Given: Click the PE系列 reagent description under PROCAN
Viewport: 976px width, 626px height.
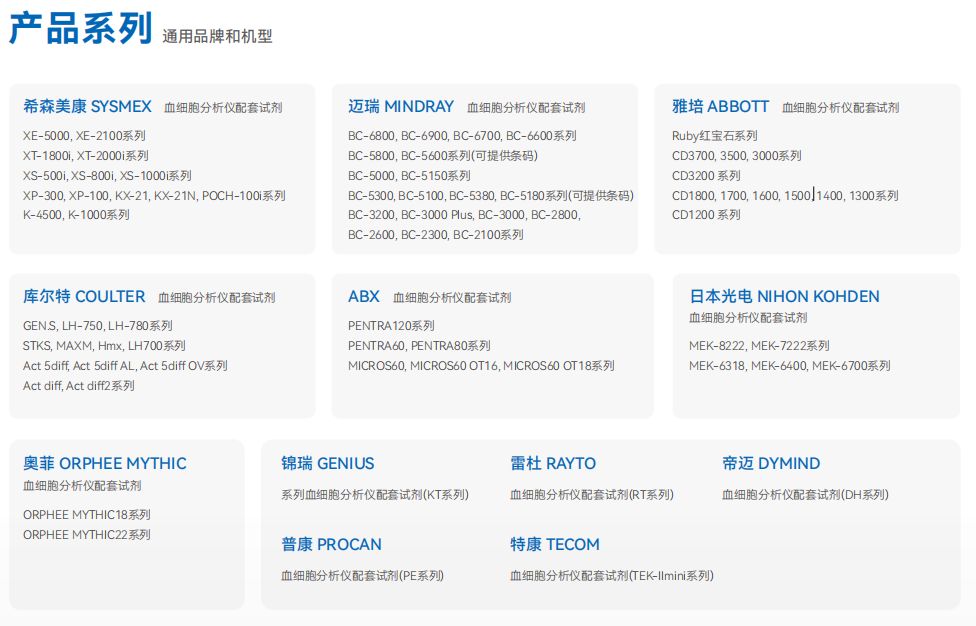Looking at the screenshot, I should 362,576.
